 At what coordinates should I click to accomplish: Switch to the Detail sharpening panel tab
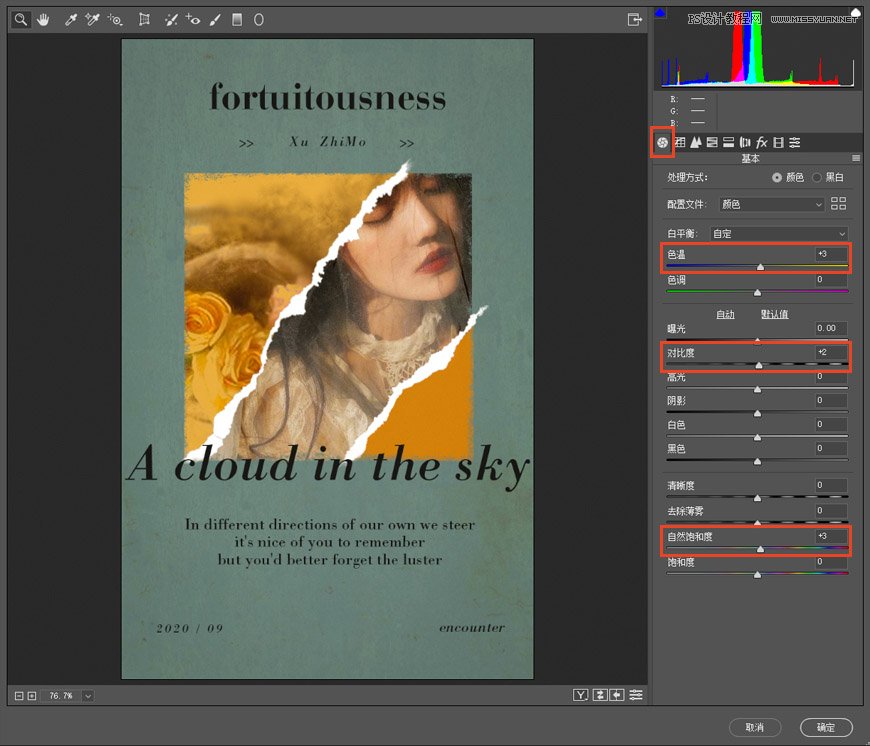point(696,142)
